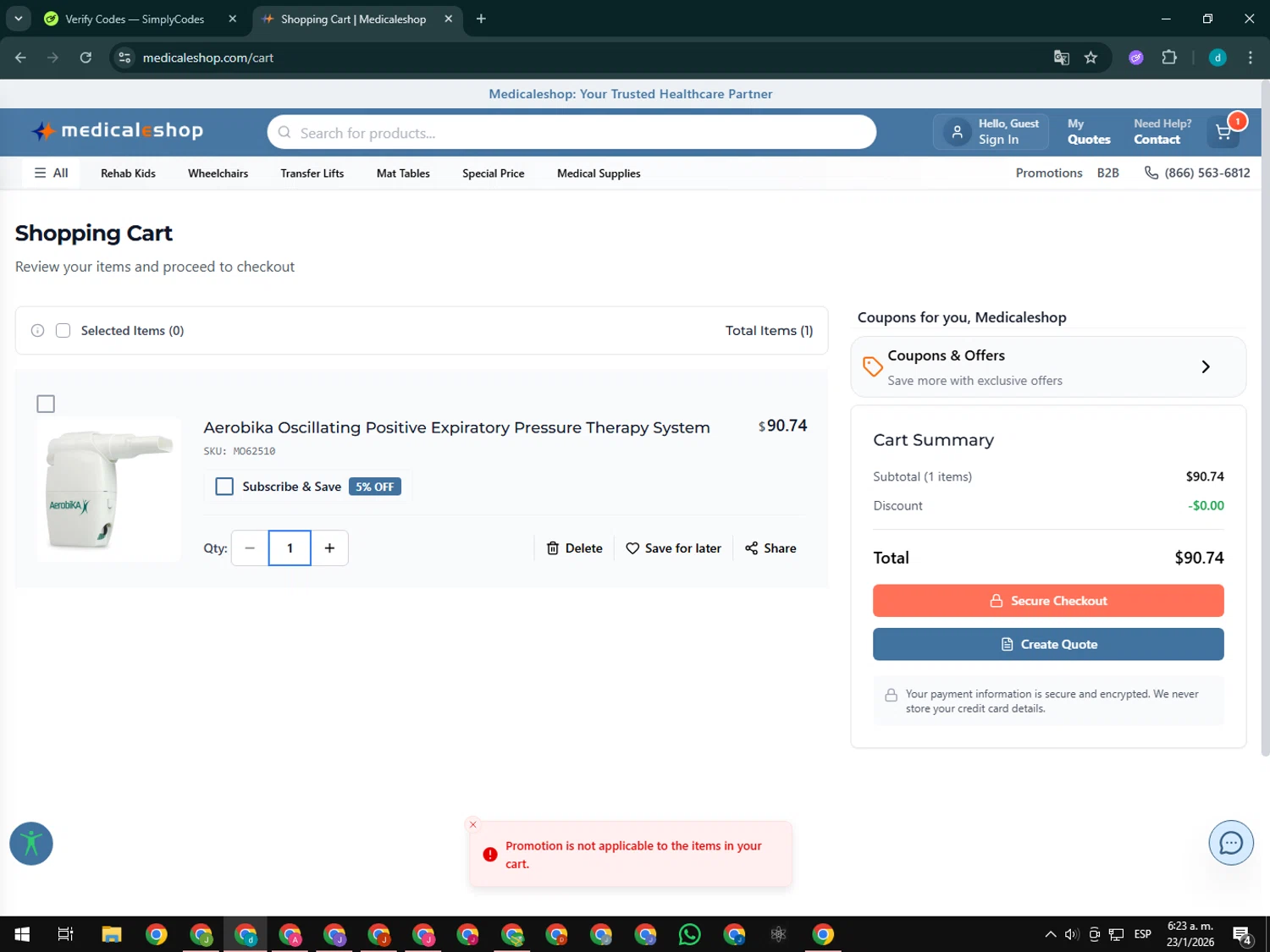Open My Quotes link
This screenshot has width=1270, height=952.
(x=1089, y=132)
